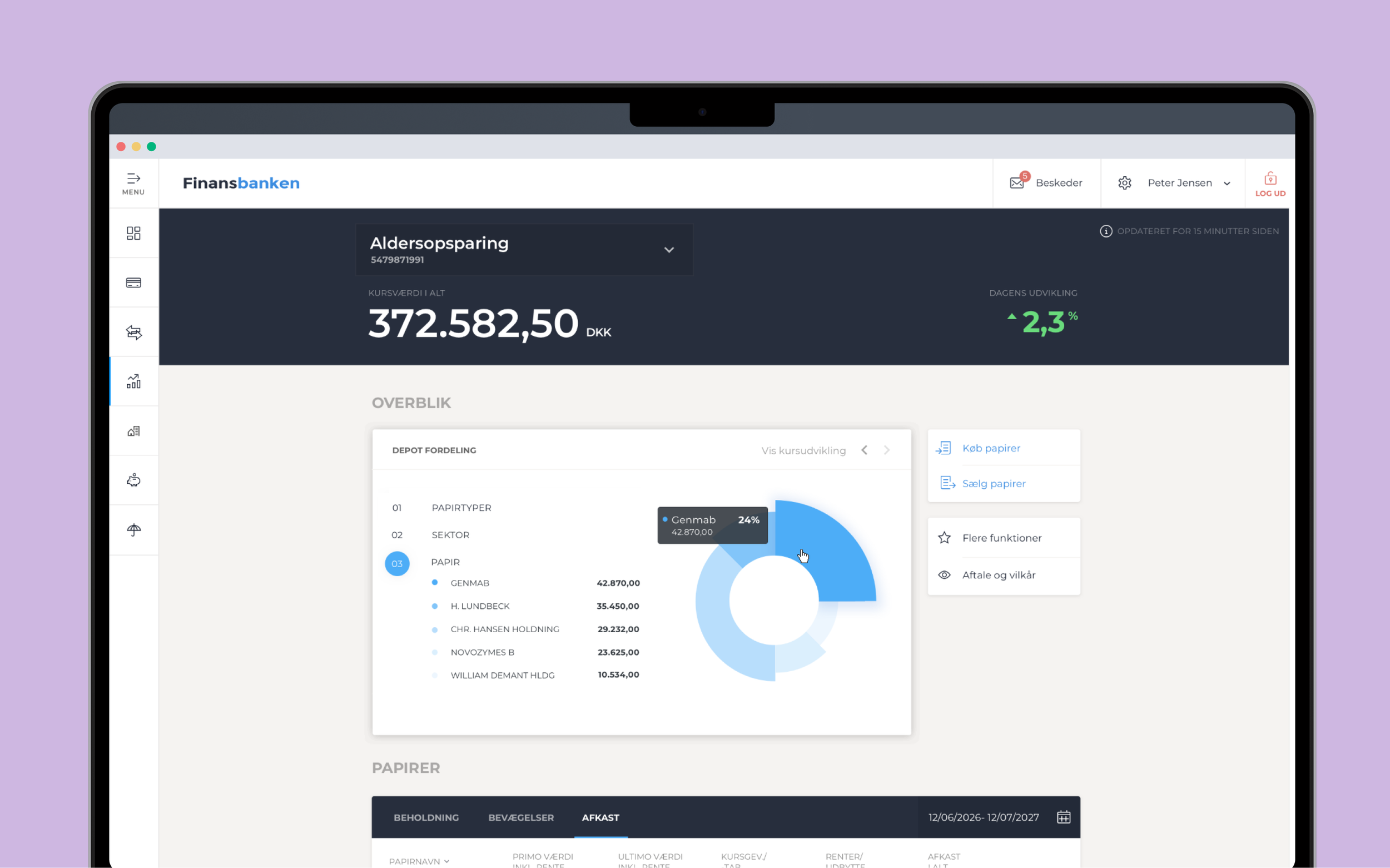
Task: Select the active 03 Papir circle
Action: pyautogui.click(x=397, y=563)
